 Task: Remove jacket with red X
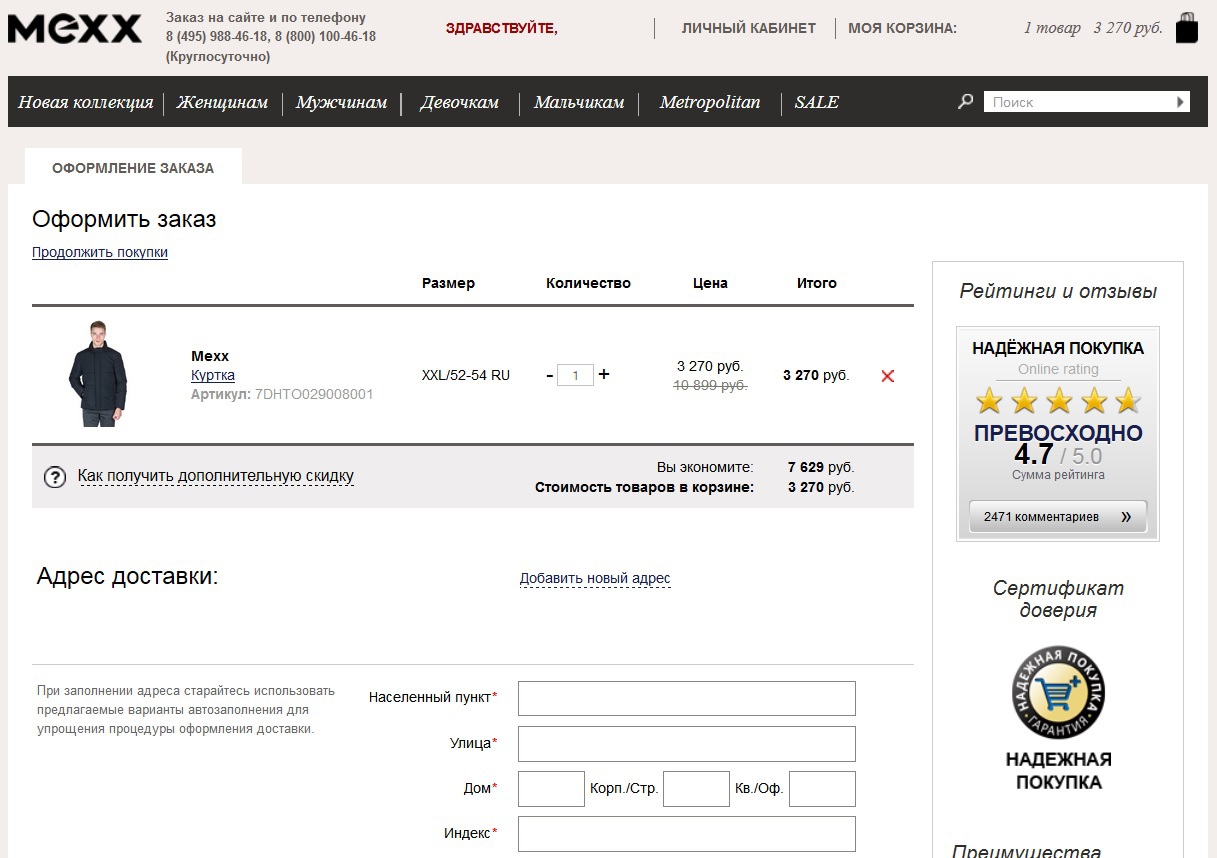click(x=887, y=376)
